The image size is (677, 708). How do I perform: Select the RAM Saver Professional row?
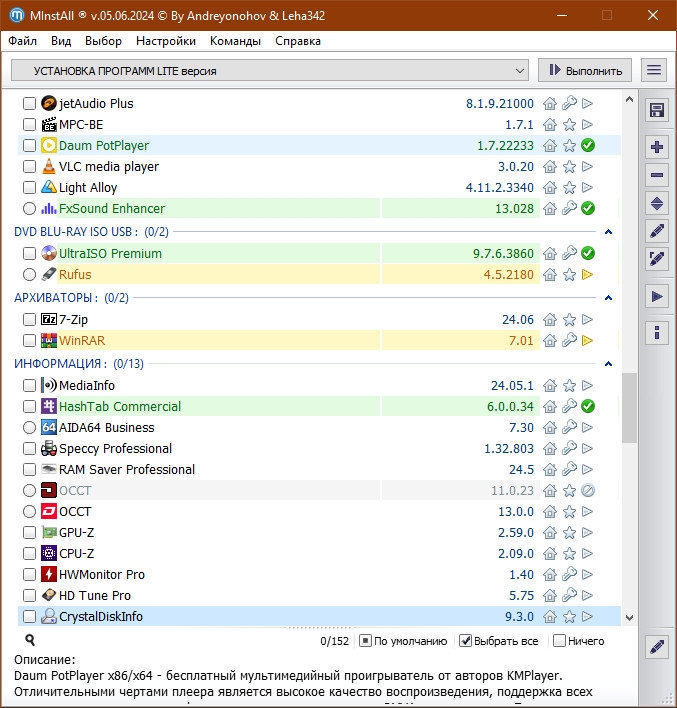(319, 470)
